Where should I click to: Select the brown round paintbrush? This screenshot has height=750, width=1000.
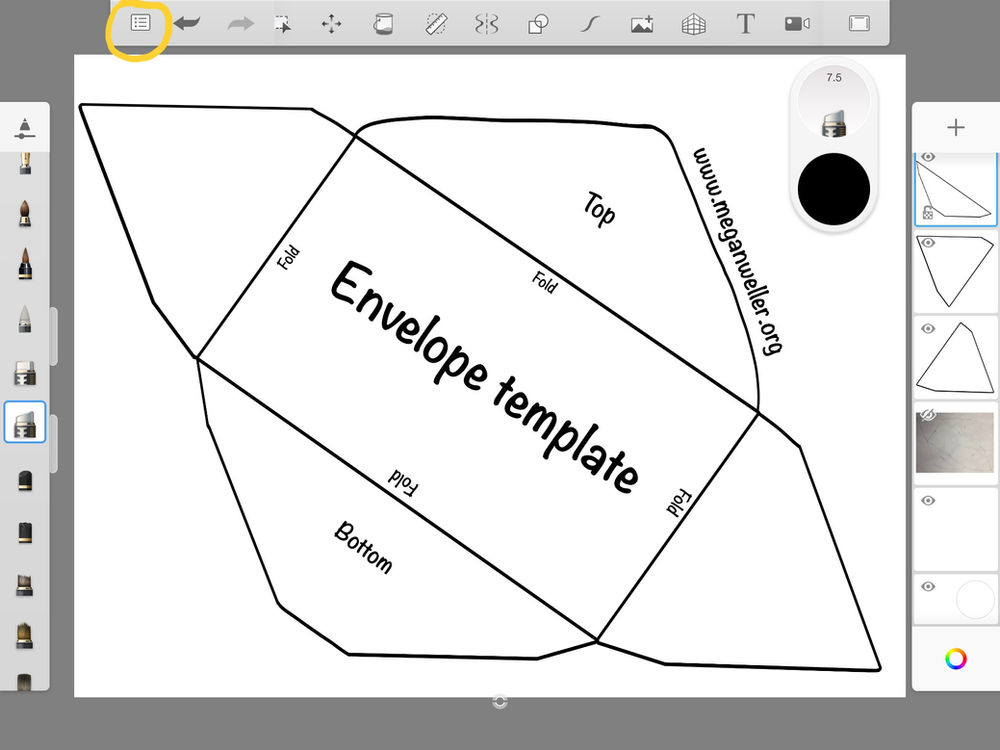tap(24, 214)
